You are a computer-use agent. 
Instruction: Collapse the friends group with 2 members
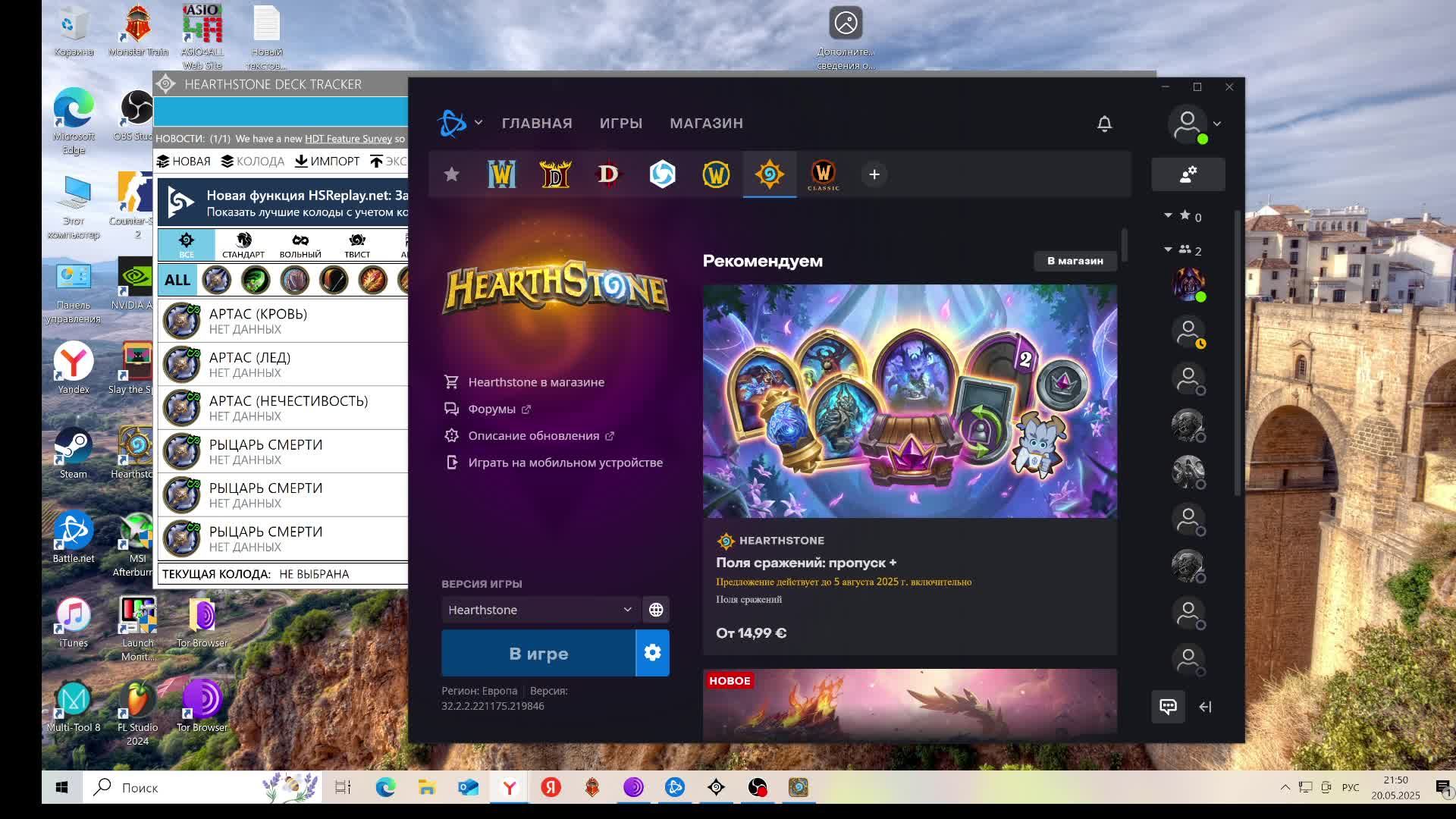click(x=1168, y=249)
